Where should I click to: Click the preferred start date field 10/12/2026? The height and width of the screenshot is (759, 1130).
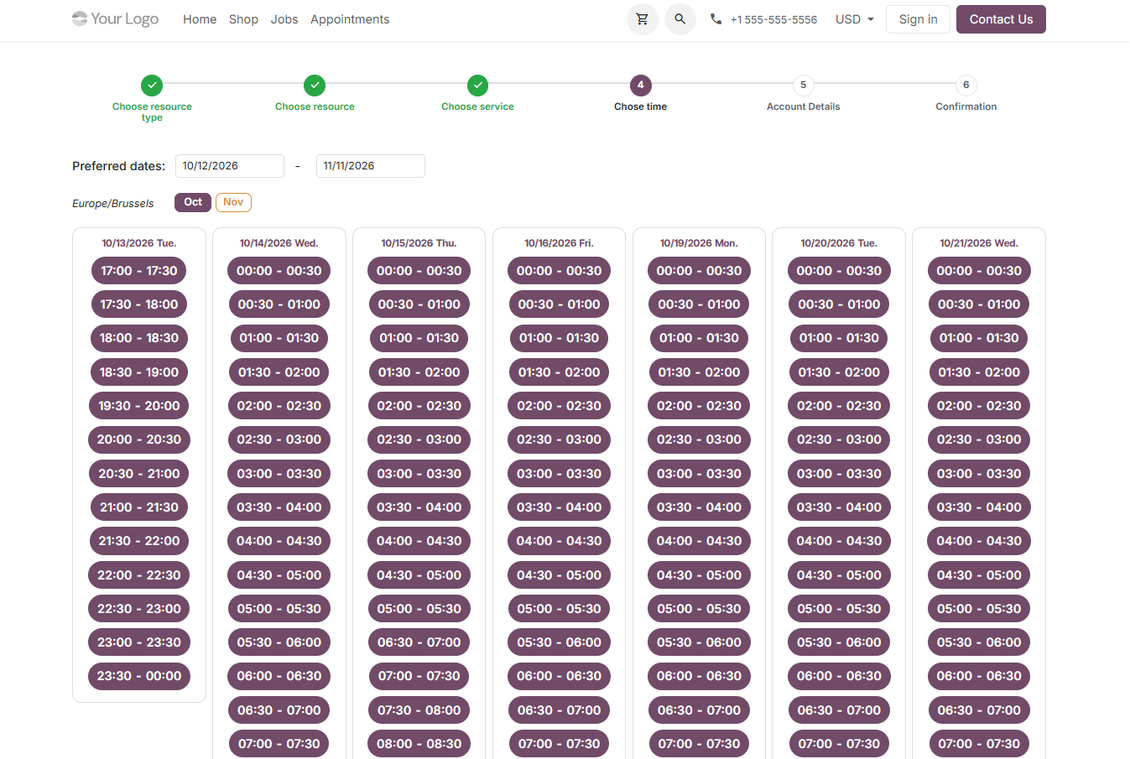tap(229, 166)
